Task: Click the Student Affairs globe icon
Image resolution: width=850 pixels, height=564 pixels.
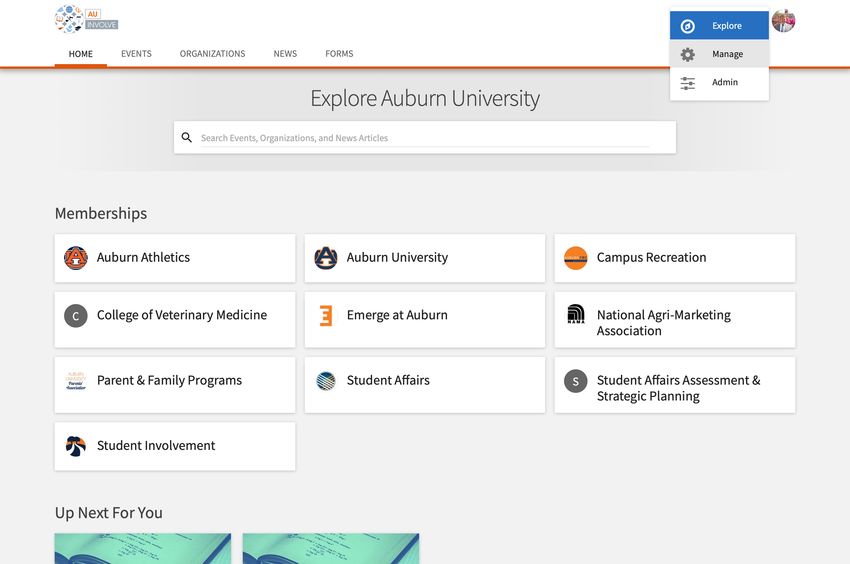Action: [326, 381]
